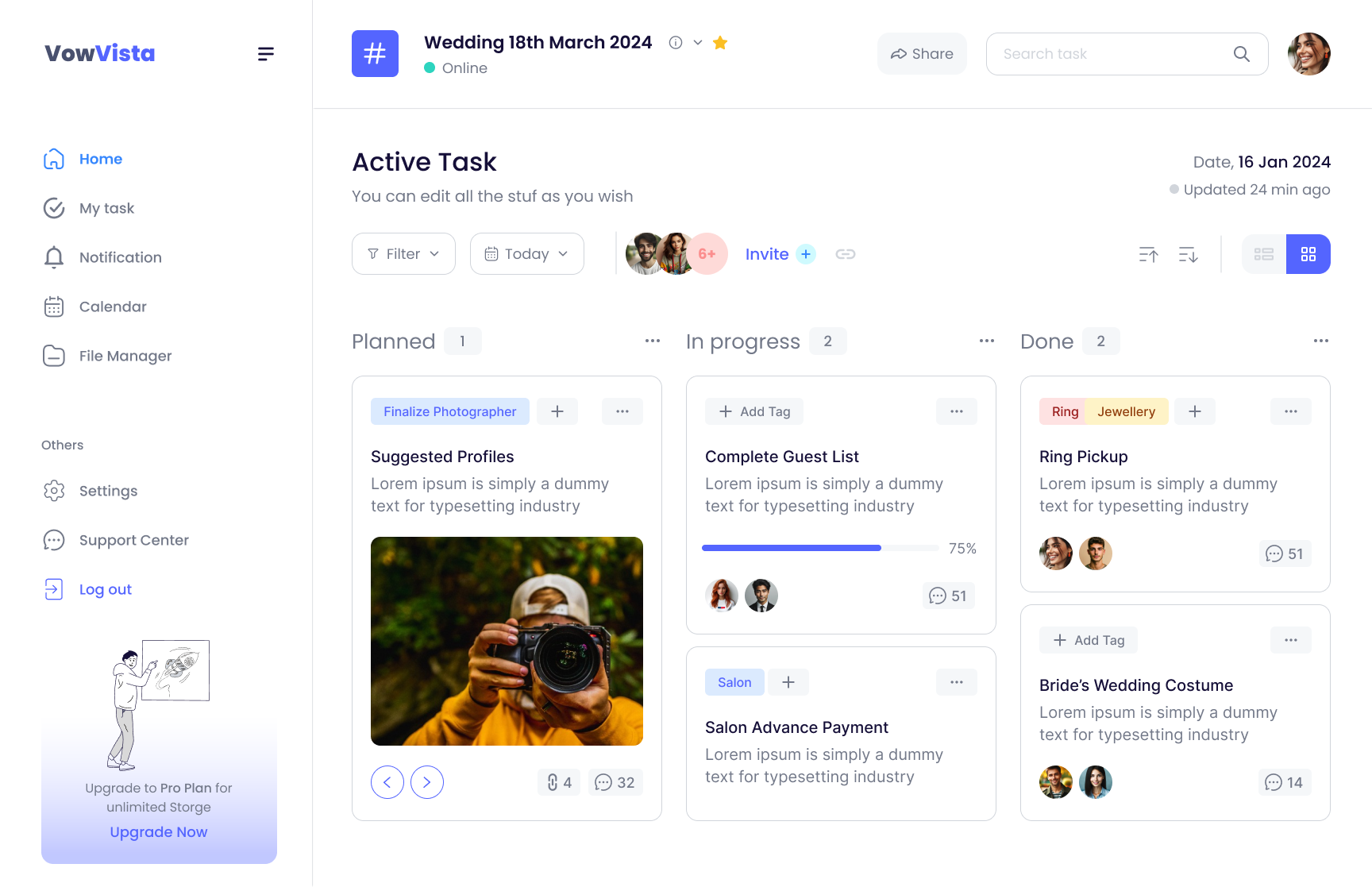This screenshot has height=887, width=1372.
Task: Click Salon tag
Action: click(x=734, y=682)
